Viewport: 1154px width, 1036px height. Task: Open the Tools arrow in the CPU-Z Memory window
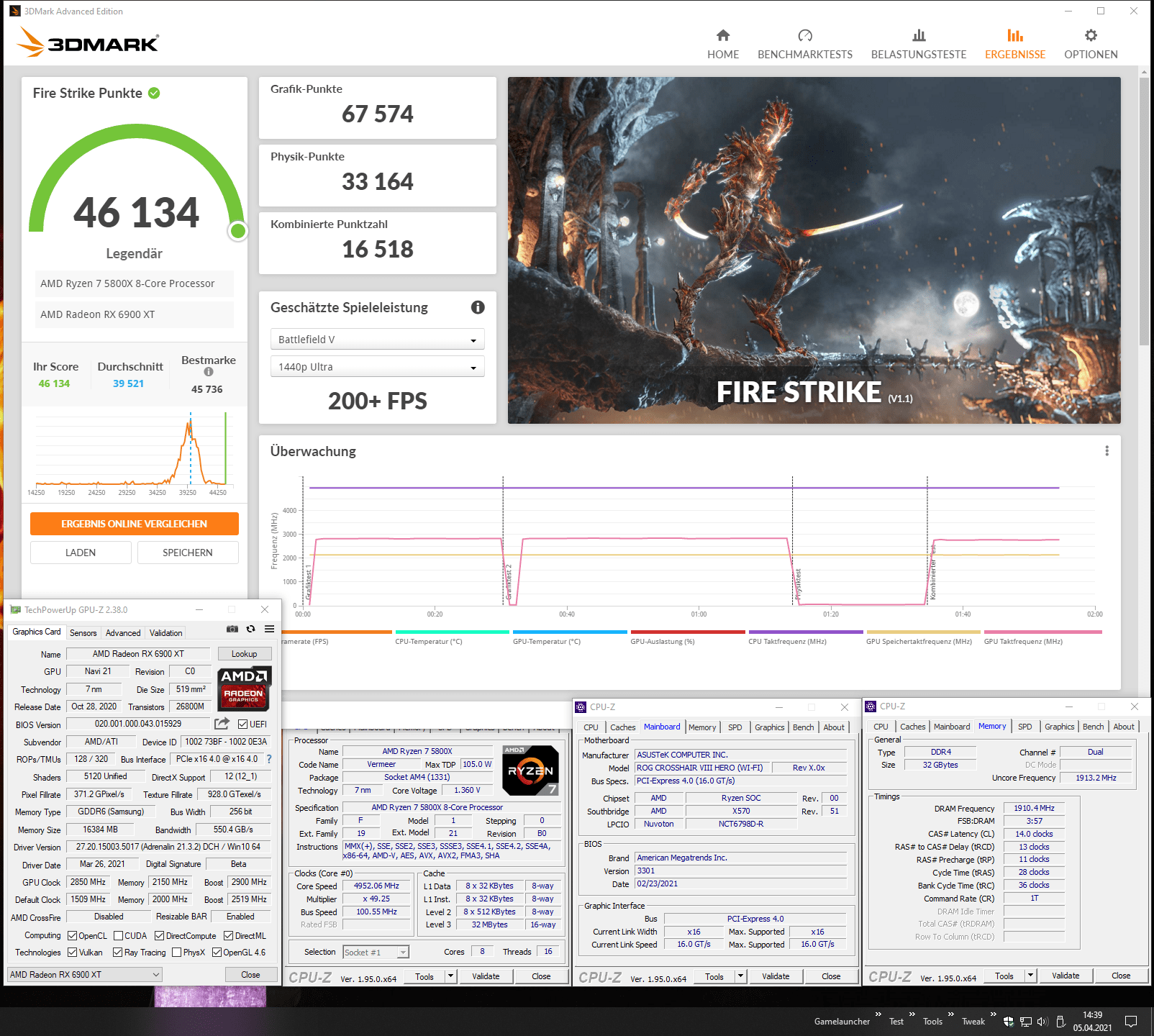pyautogui.click(x=1031, y=976)
